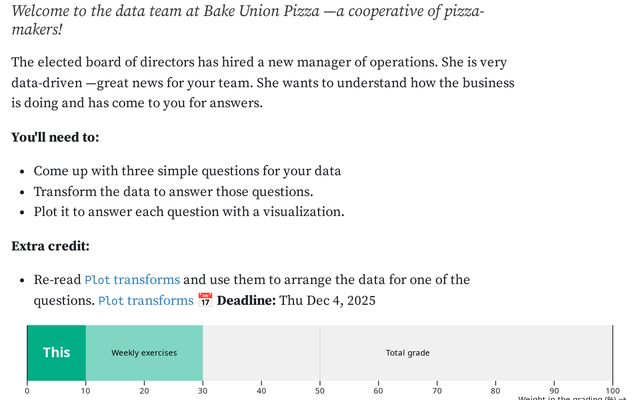Click the "Plot it to answer each question" bullet
The height and width of the screenshot is (400, 640).
coord(188,212)
